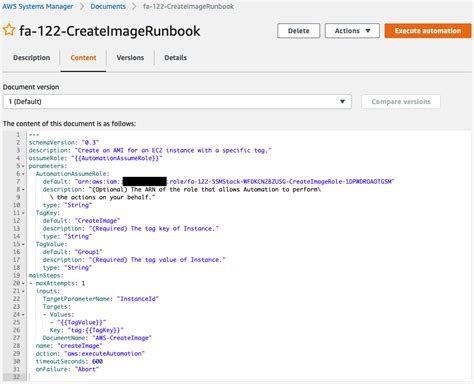Collapse the TagKey block fold arrow
This screenshot has width=474, height=384.
tap(23, 213)
